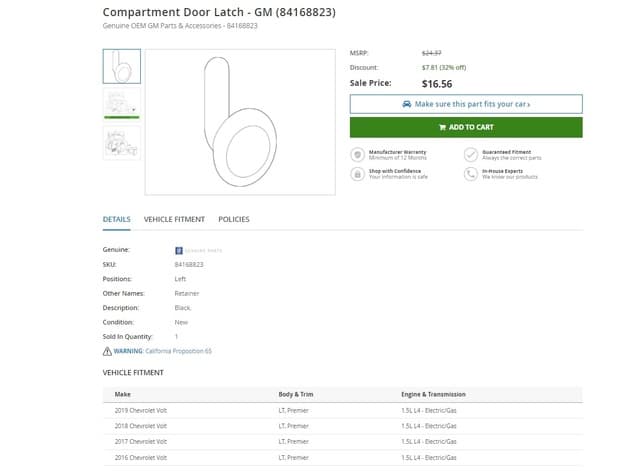Image resolution: width=628 pixels, height=472 pixels.
Task: Add the door latch to cart
Action: pyautogui.click(x=466, y=127)
